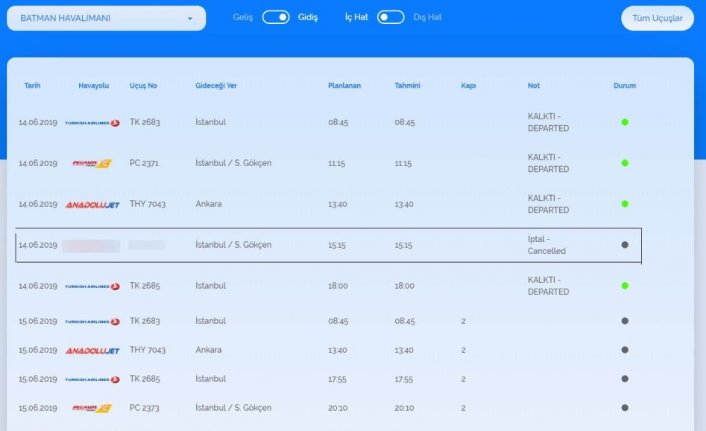Click the Tüm Uçuşlar button

point(657,18)
